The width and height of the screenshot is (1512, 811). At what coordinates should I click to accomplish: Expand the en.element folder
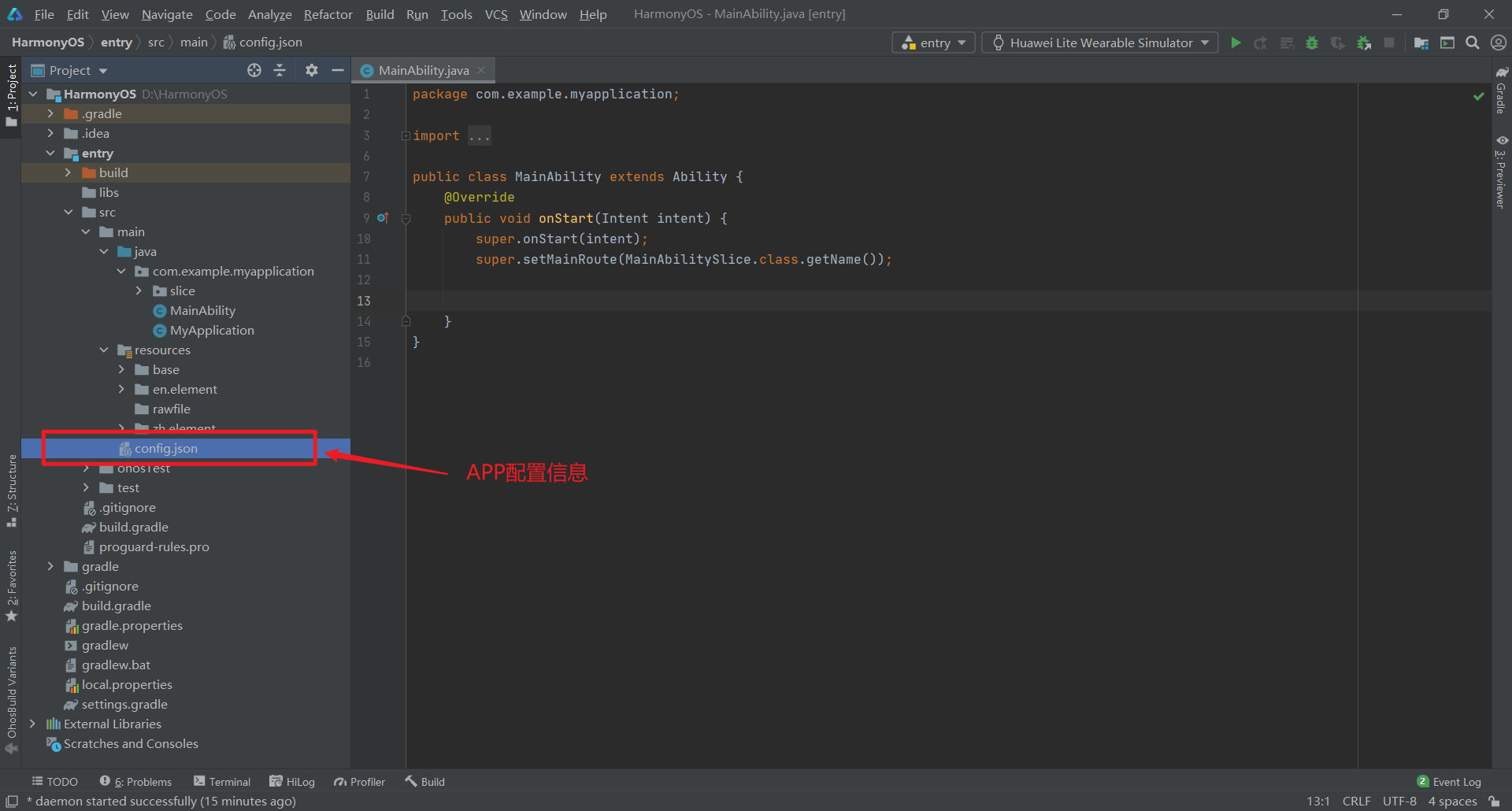click(121, 389)
